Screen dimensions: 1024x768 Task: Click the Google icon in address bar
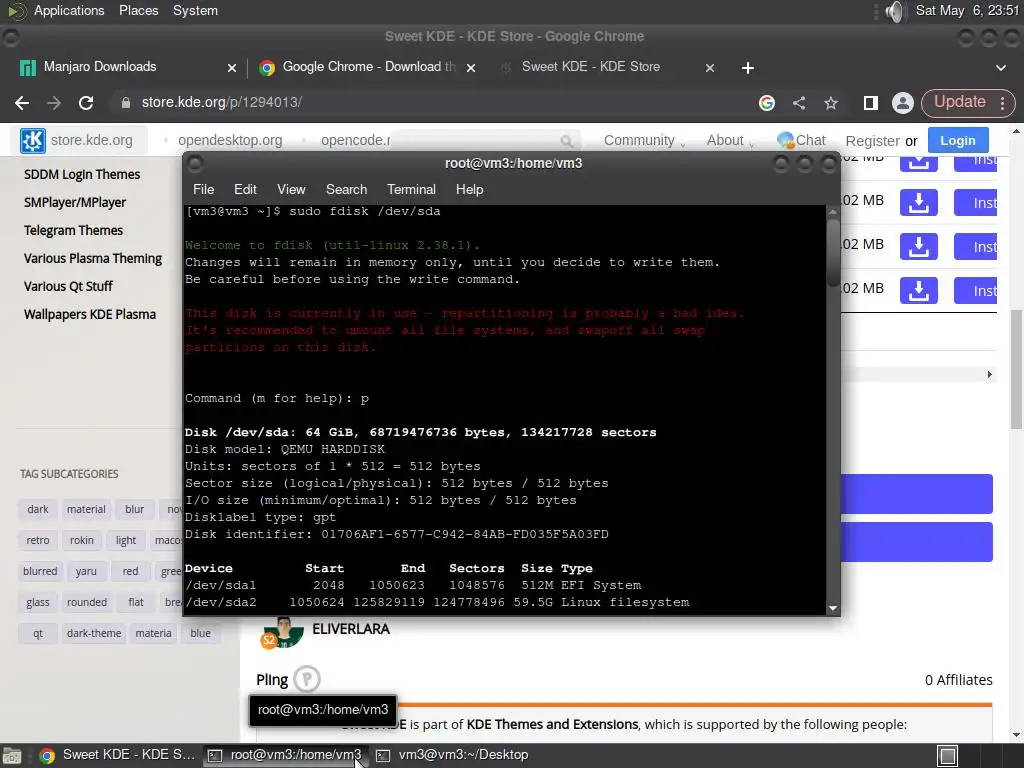coord(767,103)
